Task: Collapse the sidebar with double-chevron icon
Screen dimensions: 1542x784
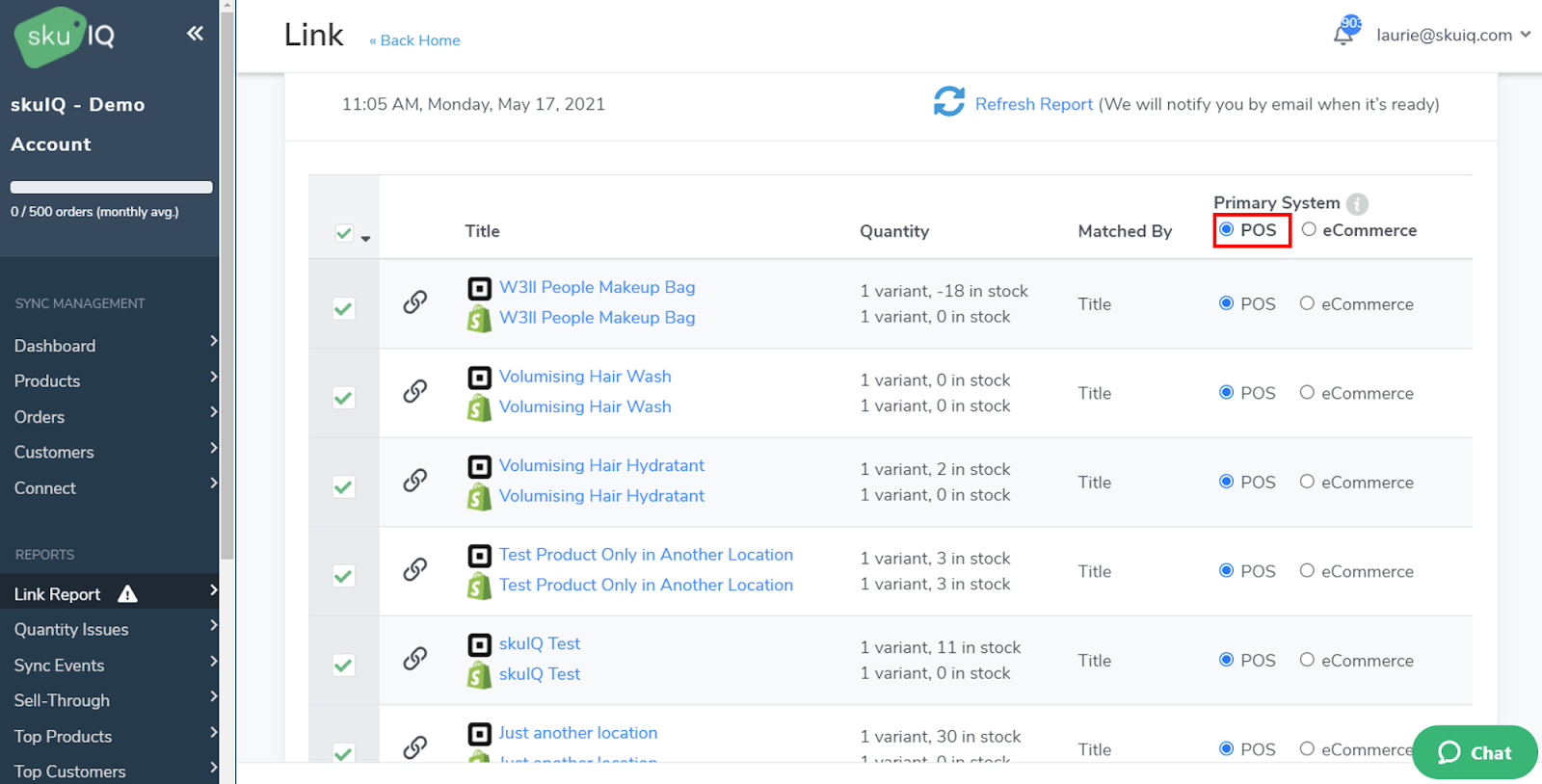Action: click(x=195, y=34)
